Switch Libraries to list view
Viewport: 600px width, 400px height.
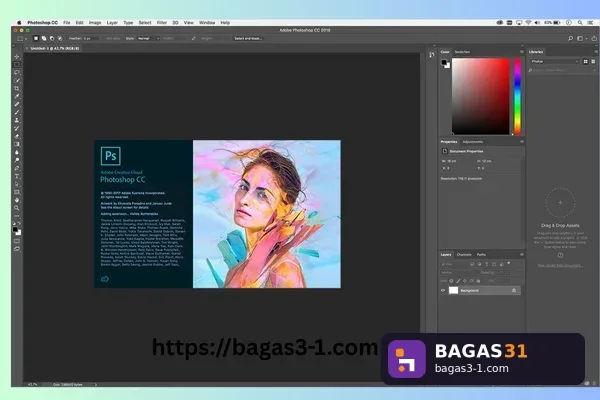593,61
